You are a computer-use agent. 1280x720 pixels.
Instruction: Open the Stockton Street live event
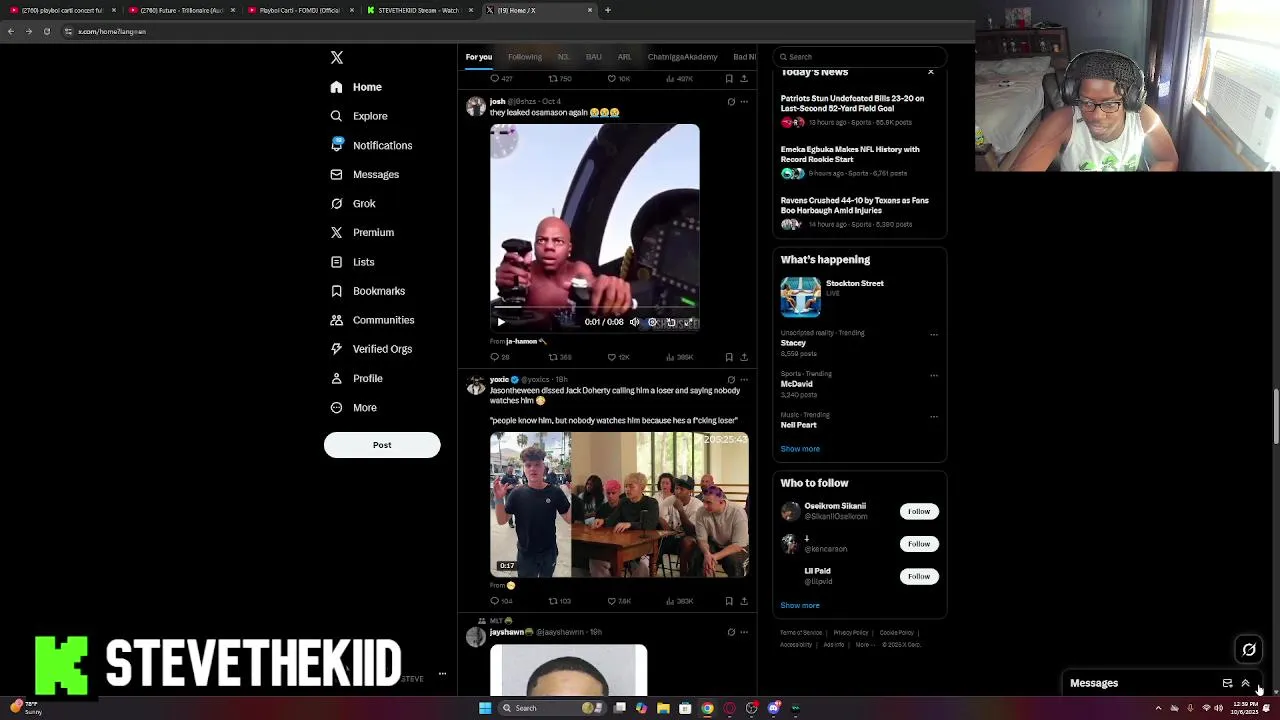pos(858,297)
